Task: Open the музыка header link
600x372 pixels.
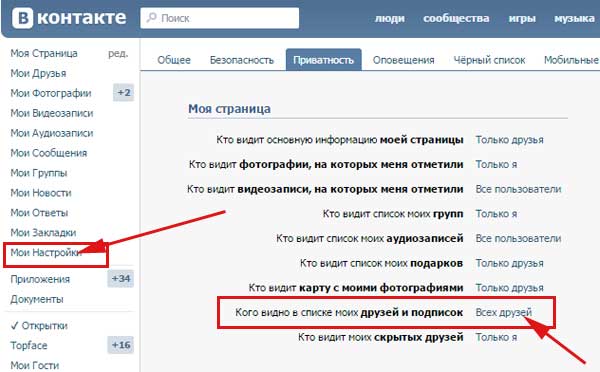Action: tap(574, 18)
